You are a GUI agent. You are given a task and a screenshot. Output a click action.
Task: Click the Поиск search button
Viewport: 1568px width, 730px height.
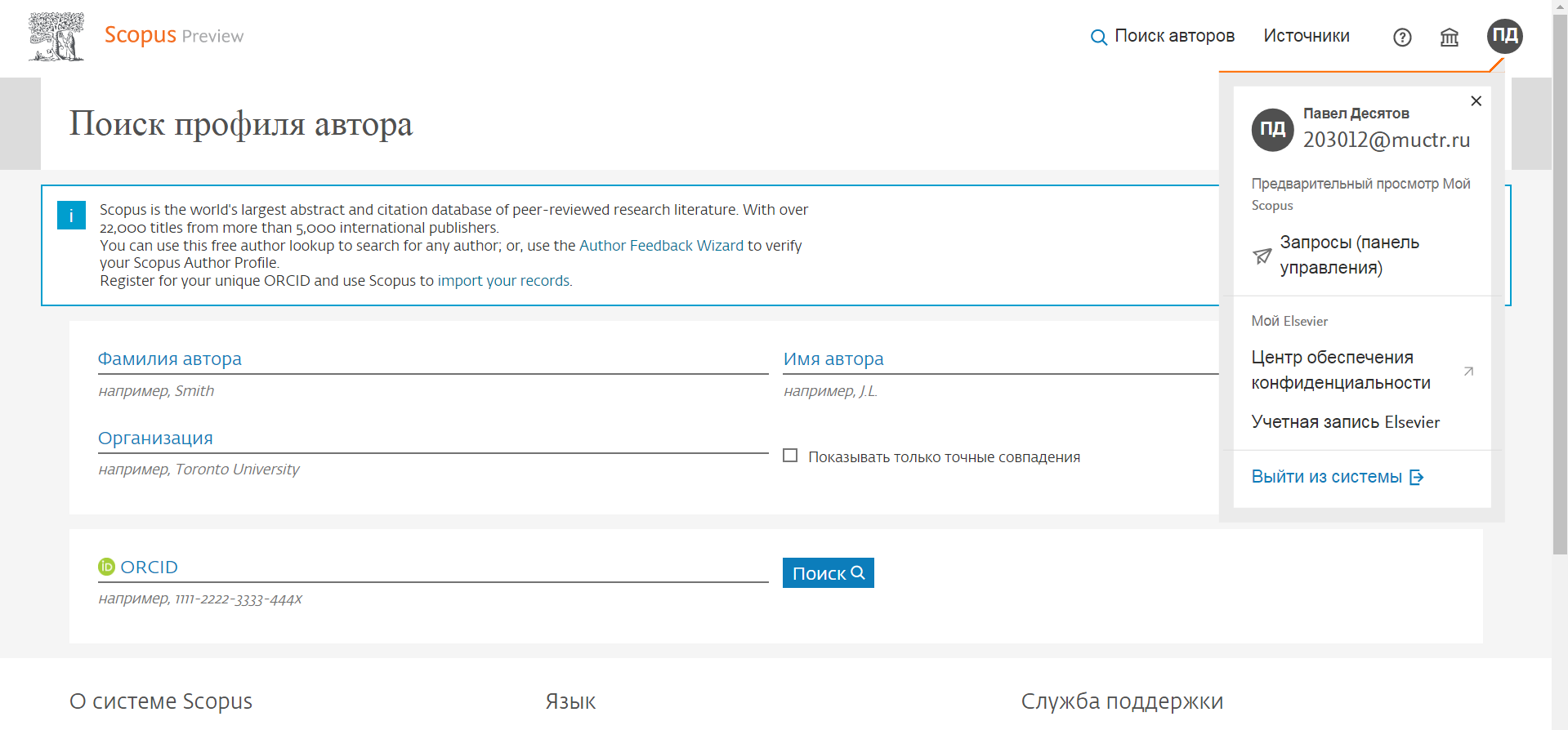(x=828, y=573)
